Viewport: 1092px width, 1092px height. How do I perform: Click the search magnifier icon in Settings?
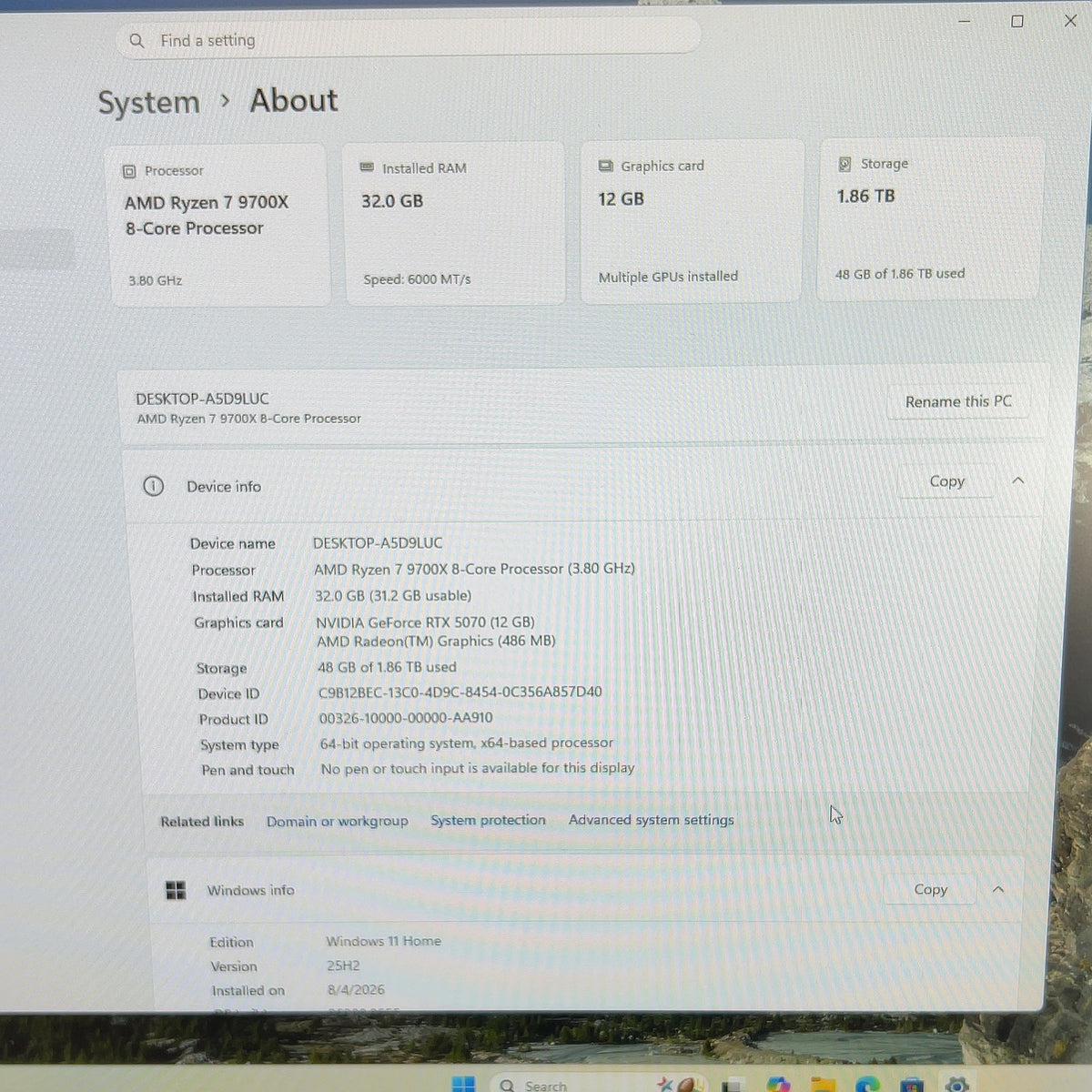point(137,41)
